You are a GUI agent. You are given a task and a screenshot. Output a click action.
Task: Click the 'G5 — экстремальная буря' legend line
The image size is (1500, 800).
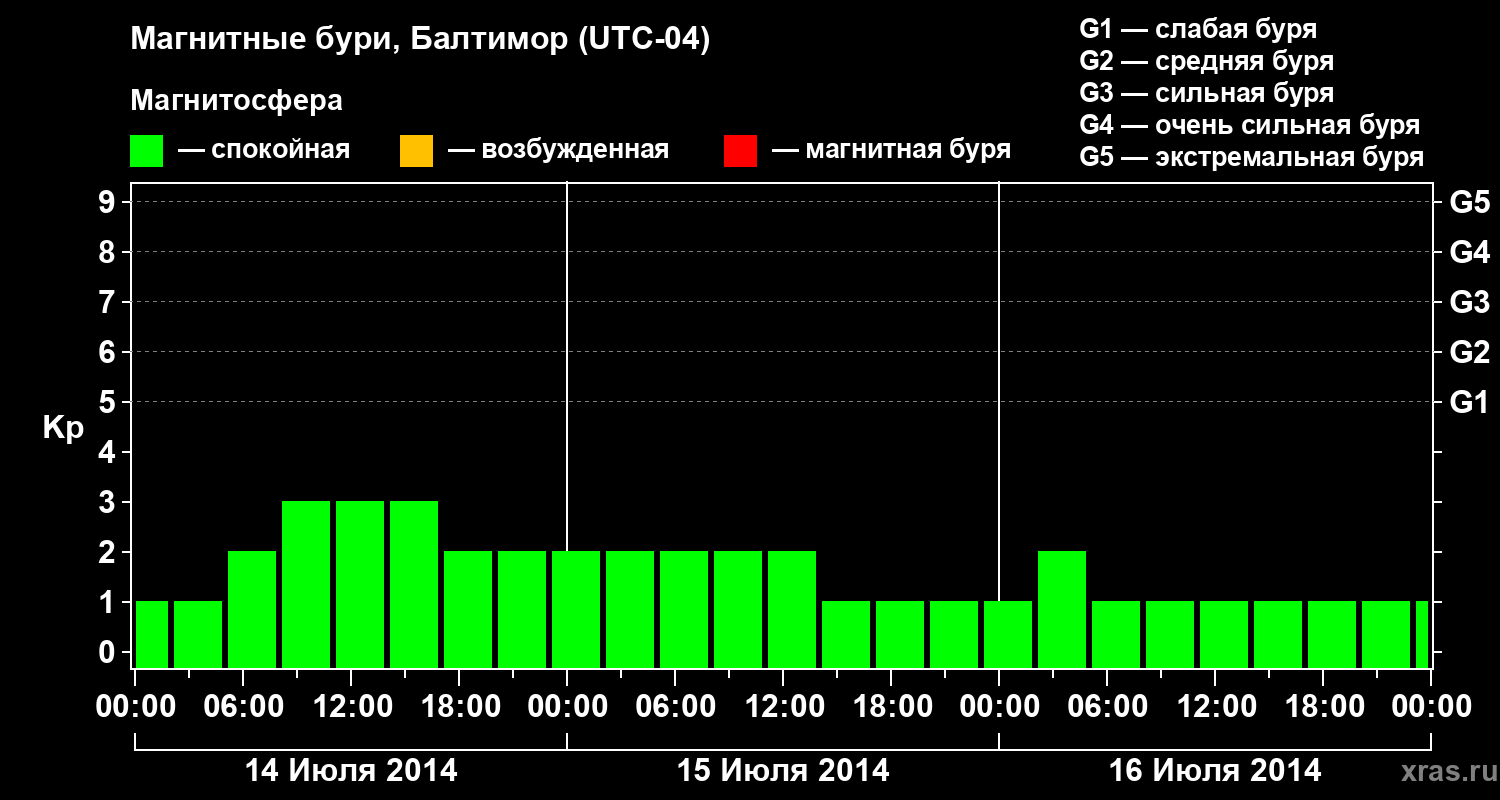[1251, 157]
